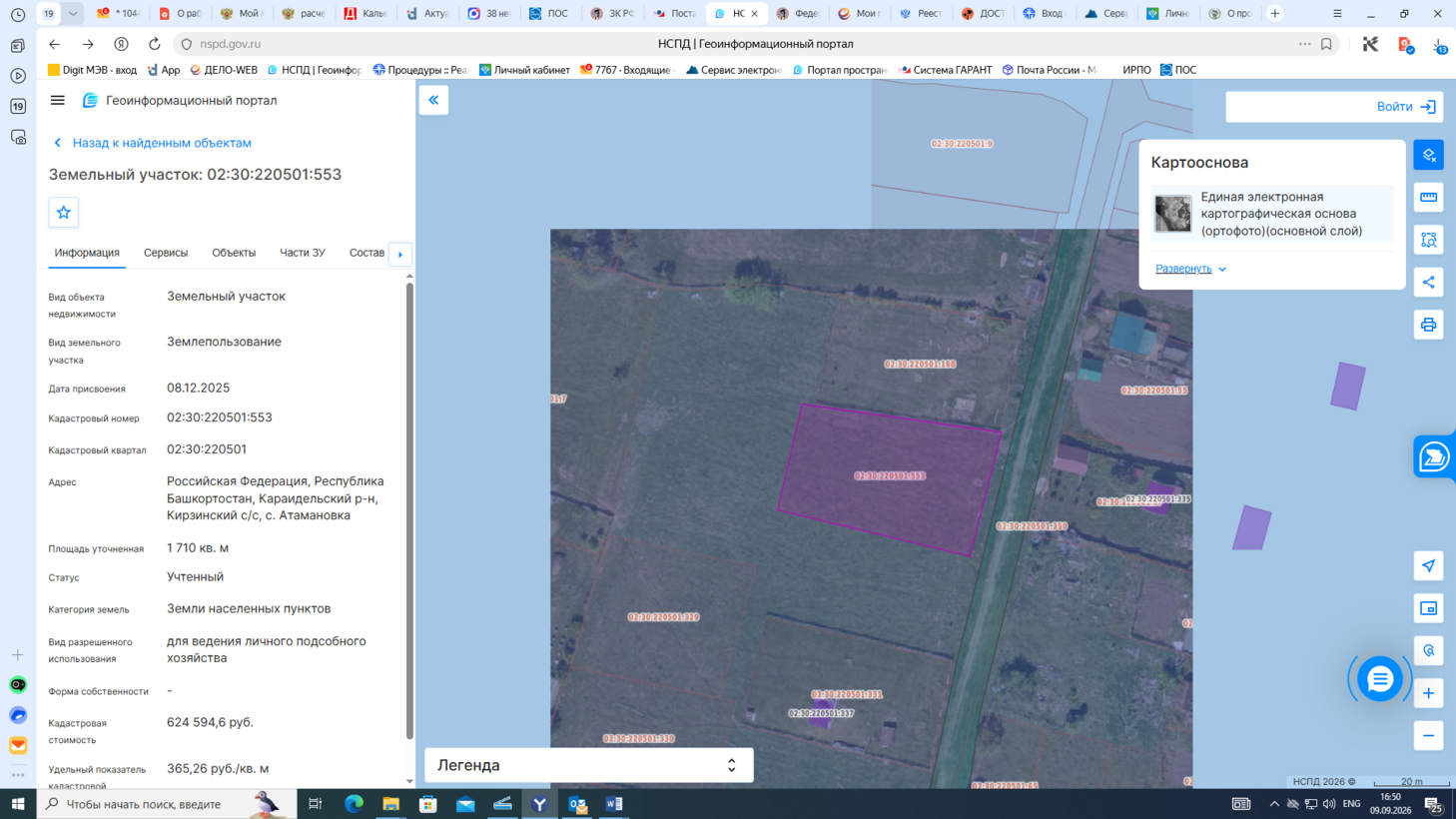
Task: Activate the area selection search tool
Action: point(1429,240)
